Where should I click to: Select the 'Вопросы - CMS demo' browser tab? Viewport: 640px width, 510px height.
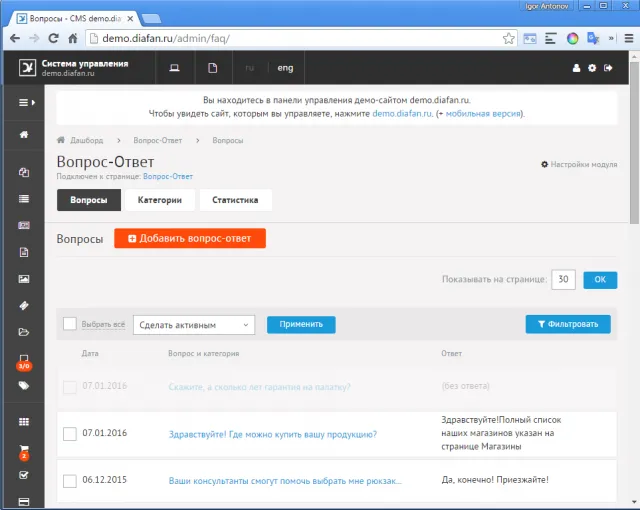coord(76,18)
